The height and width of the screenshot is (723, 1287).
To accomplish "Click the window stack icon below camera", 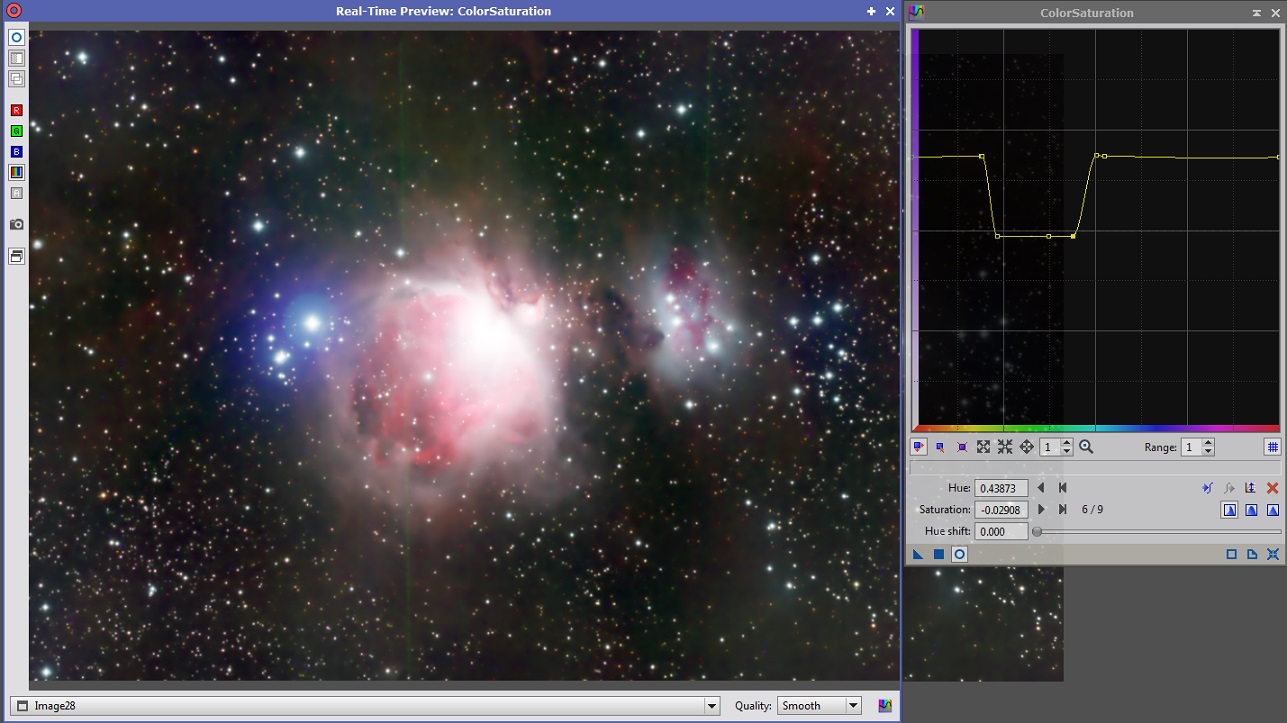I will (x=16, y=256).
